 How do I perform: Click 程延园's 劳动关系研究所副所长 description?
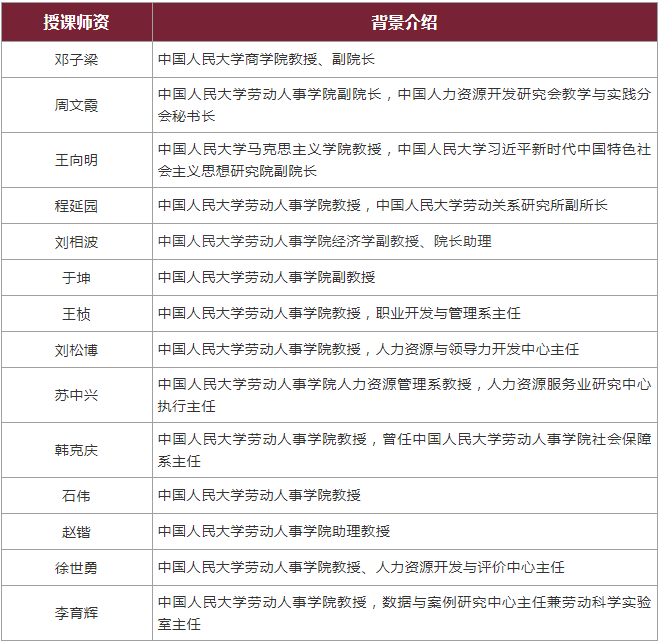(383, 205)
